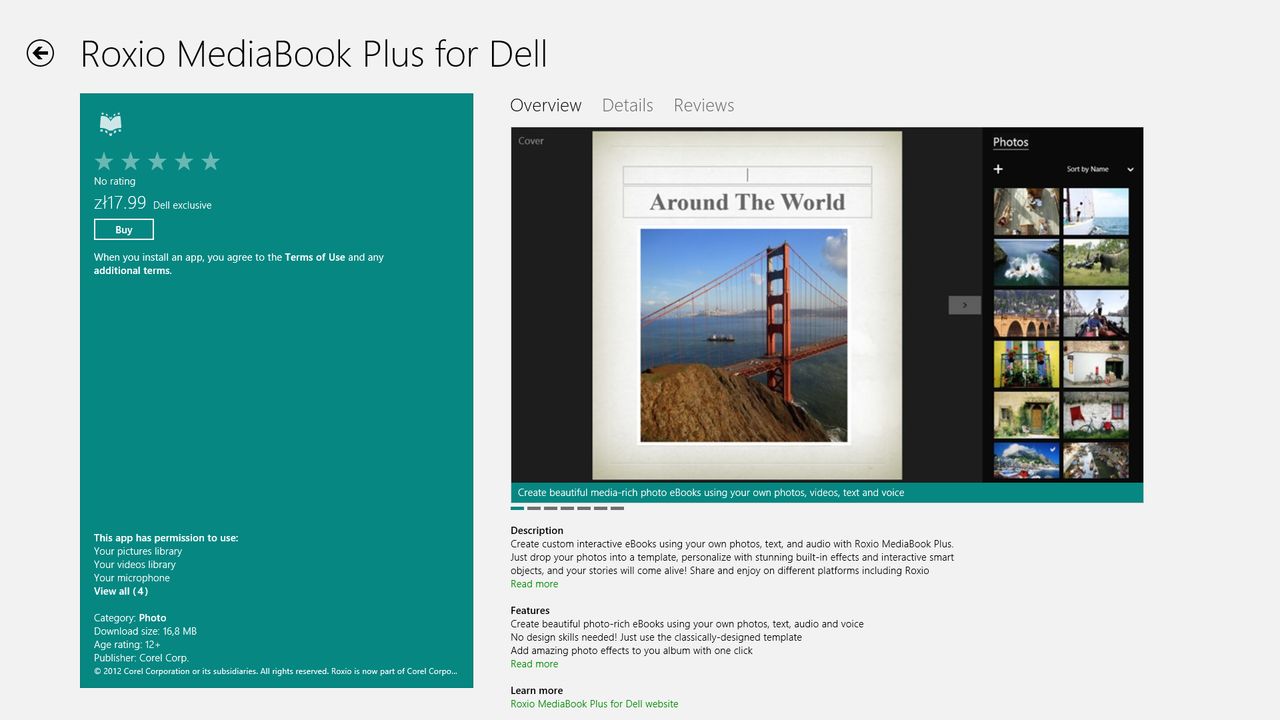This screenshot has width=1280, height=720.
Task: Select the yellow building photo thumbnail
Action: click(x=1027, y=364)
